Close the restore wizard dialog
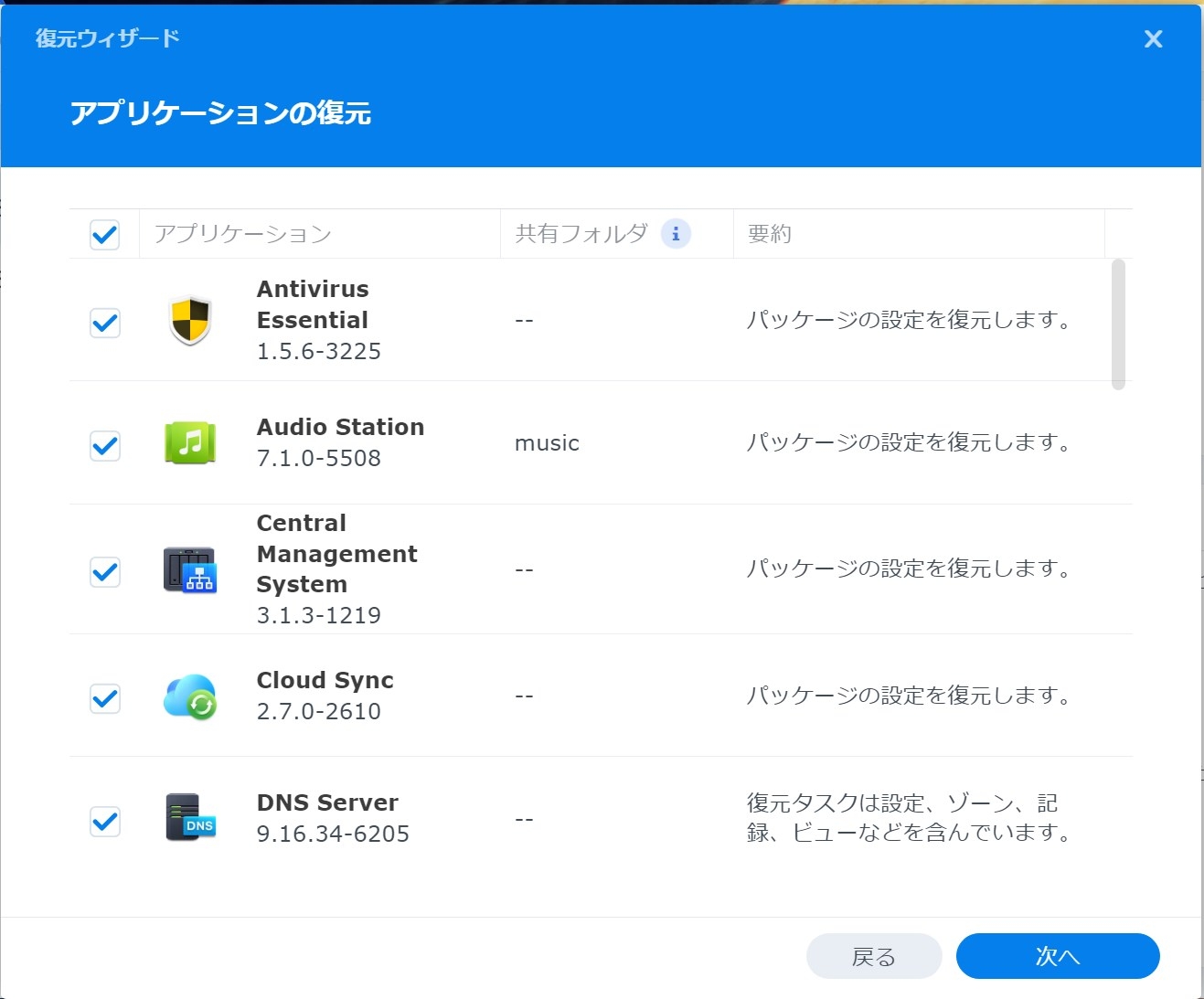This screenshot has width=1204, height=999. (x=1153, y=39)
